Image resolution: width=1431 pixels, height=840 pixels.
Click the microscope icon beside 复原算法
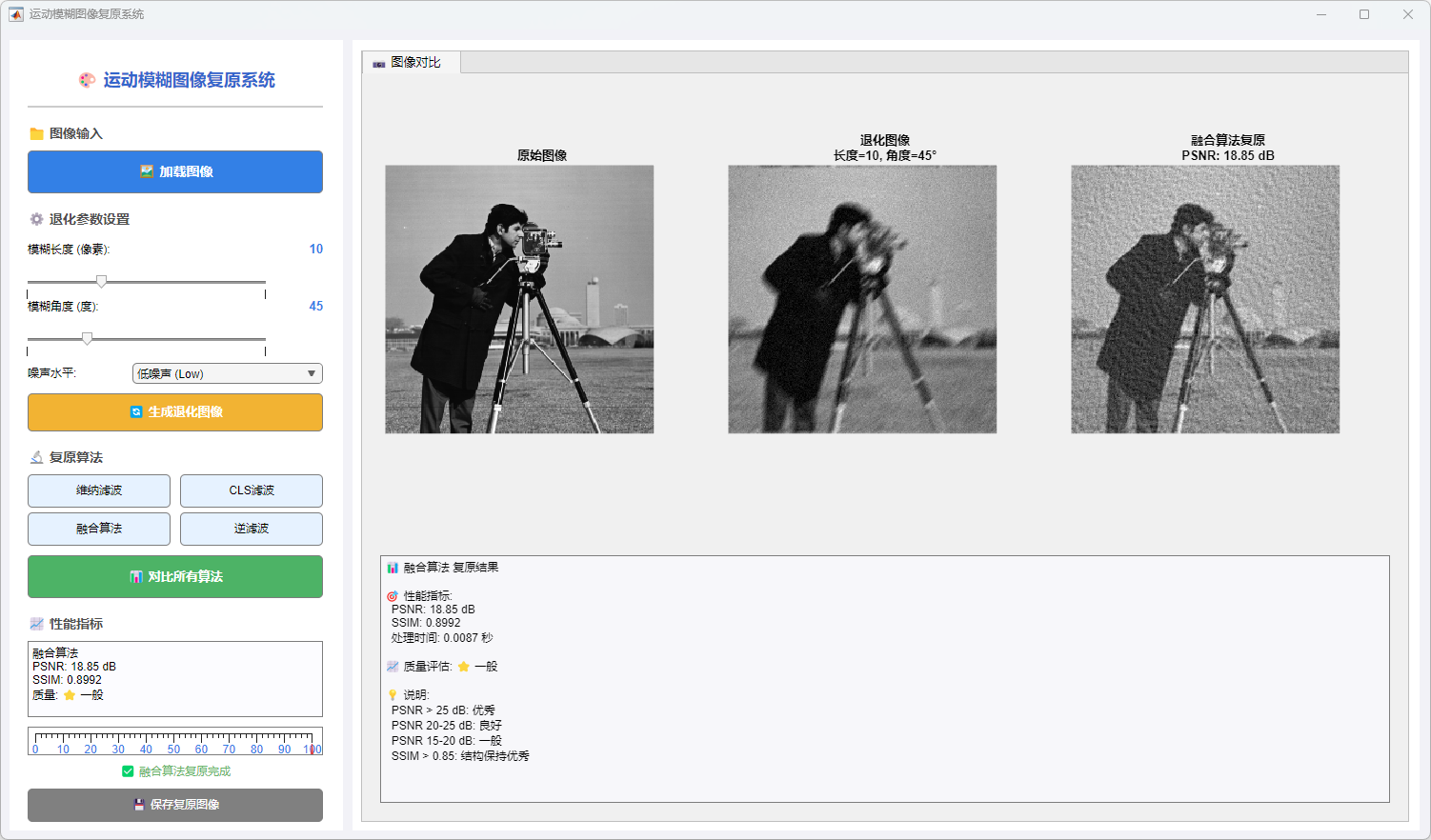[x=36, y=457]
